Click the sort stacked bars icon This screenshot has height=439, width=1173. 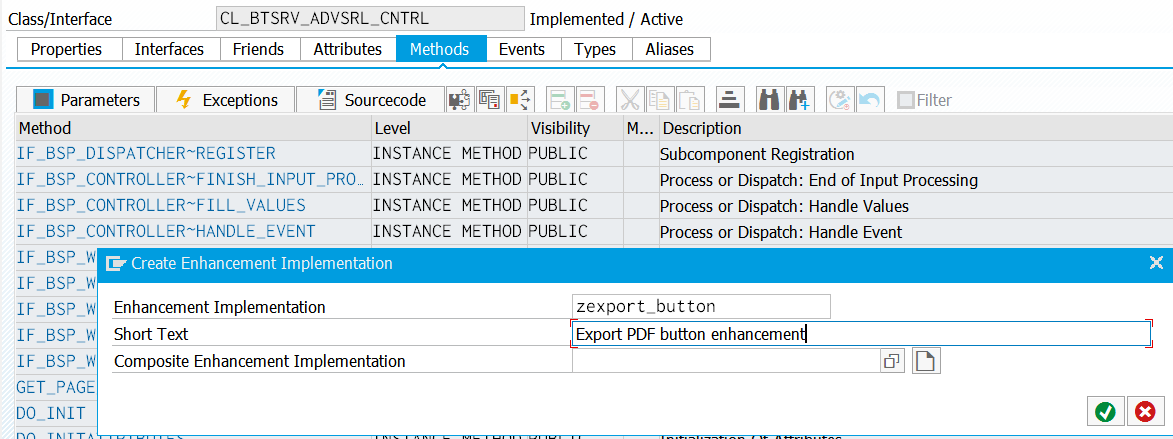pyautogui.click(x=729, y=99)
